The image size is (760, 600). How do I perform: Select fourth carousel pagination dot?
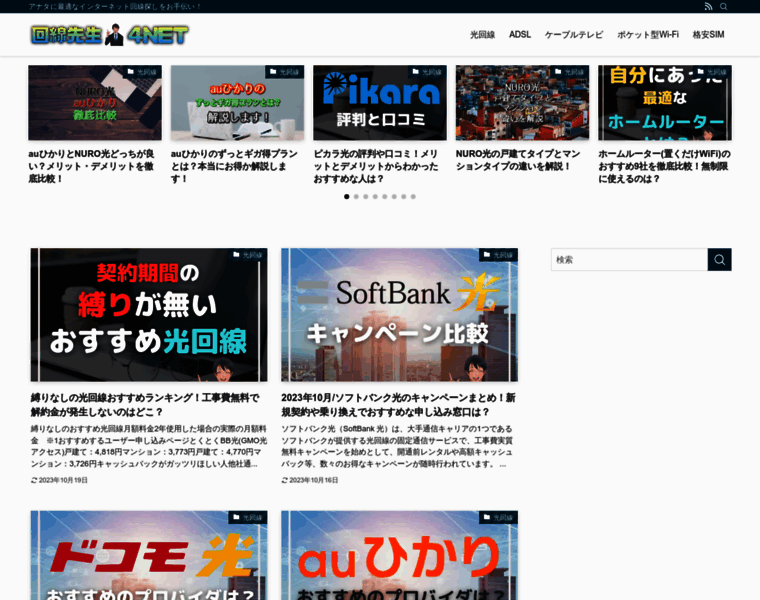pos(375,197)
